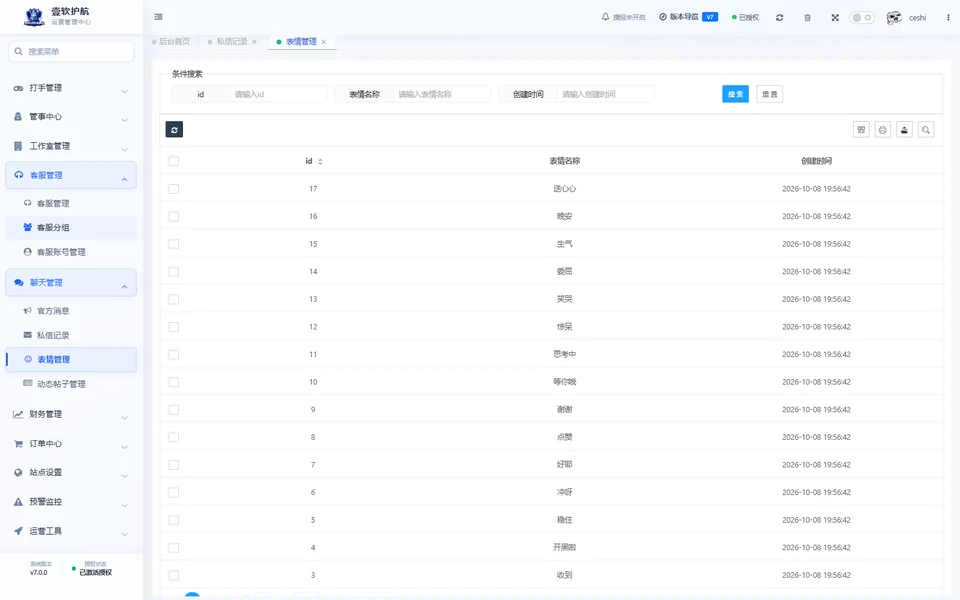Click the 壹软护航 logo icon

point(34,17)
